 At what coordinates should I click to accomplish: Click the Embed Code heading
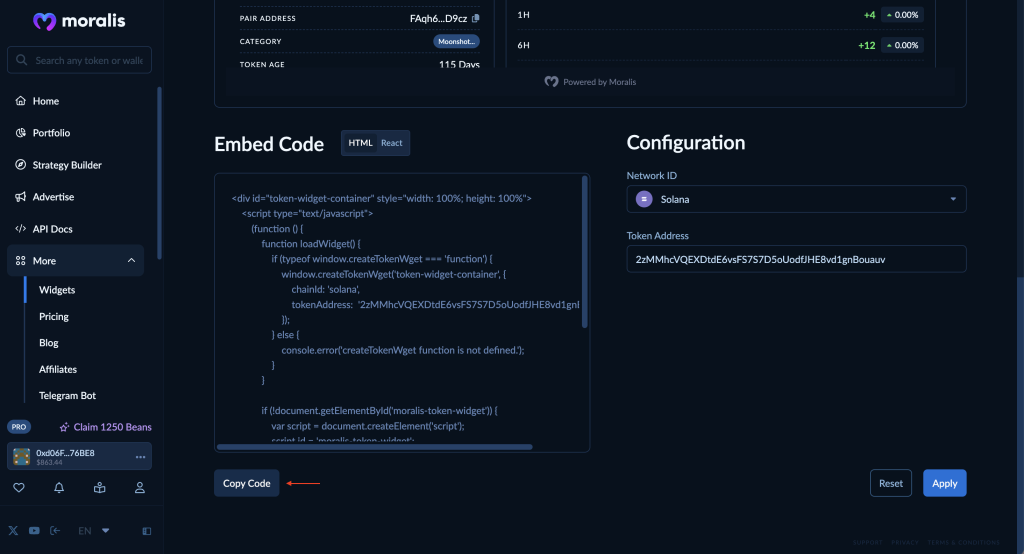[269, 144]
